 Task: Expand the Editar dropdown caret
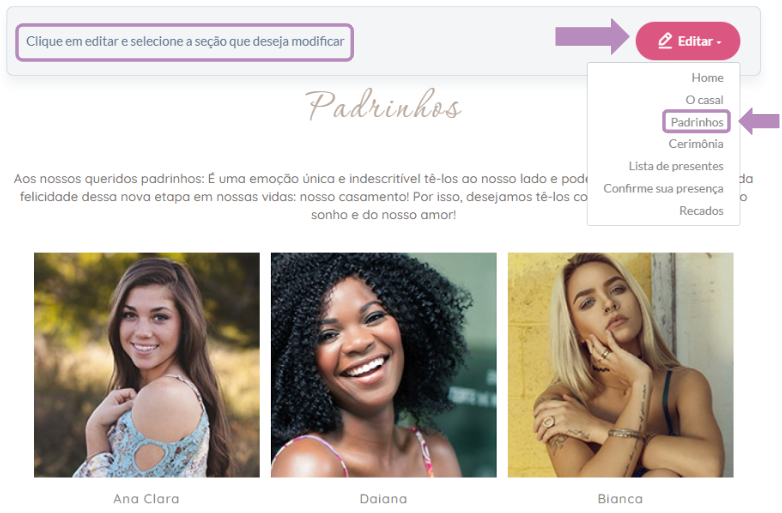[719, 43]
